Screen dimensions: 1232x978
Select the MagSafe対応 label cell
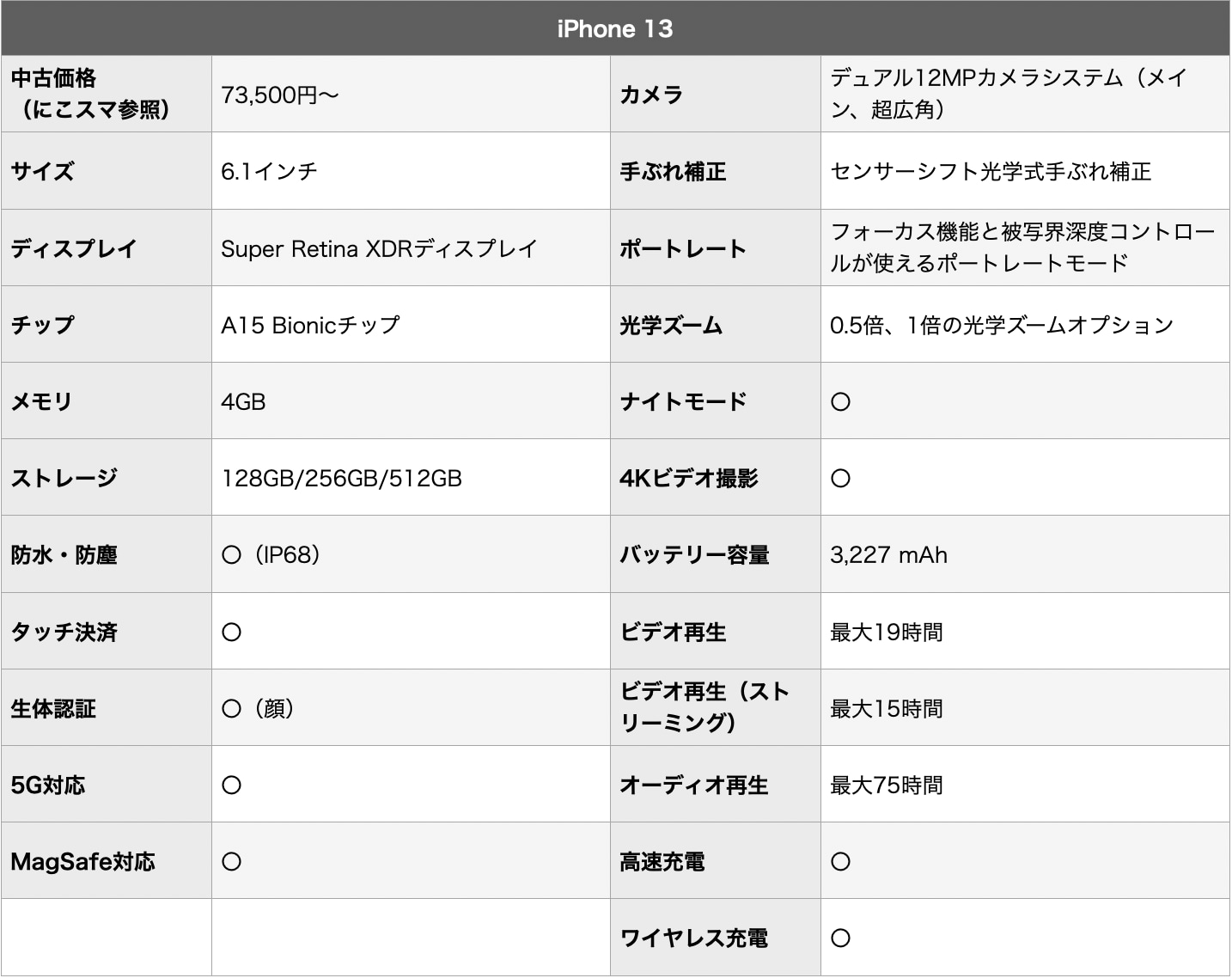(x=107, y=861)
